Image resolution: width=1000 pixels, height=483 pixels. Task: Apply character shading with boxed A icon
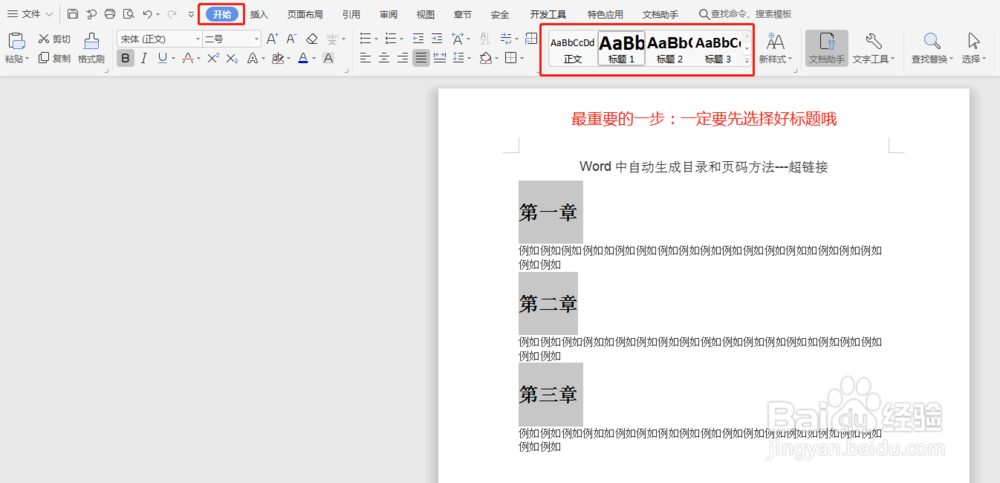328,58
